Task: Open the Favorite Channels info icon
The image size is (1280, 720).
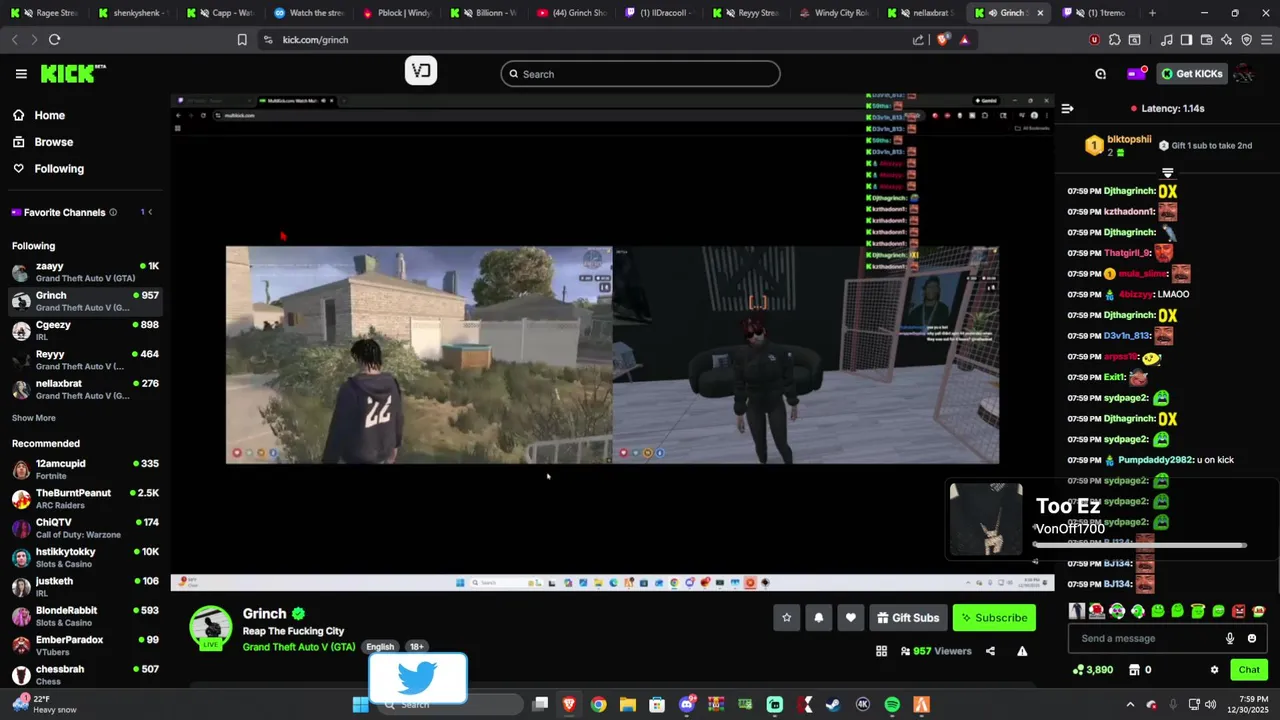Action: click(113, 212)
